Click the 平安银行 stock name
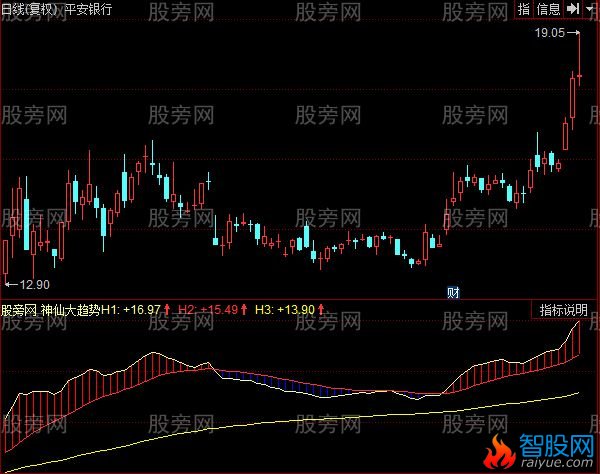 [88, 9]
